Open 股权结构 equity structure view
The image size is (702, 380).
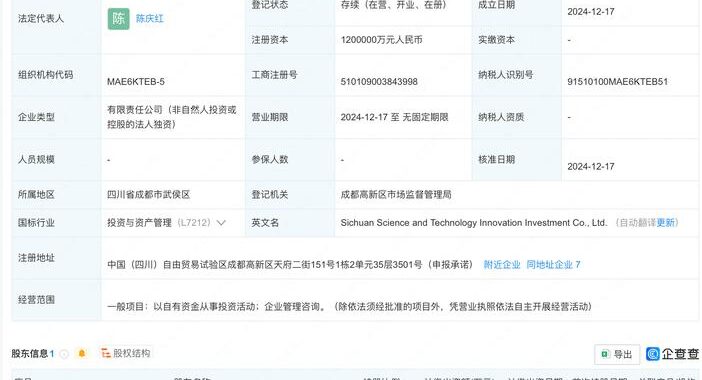click(126, 353)
